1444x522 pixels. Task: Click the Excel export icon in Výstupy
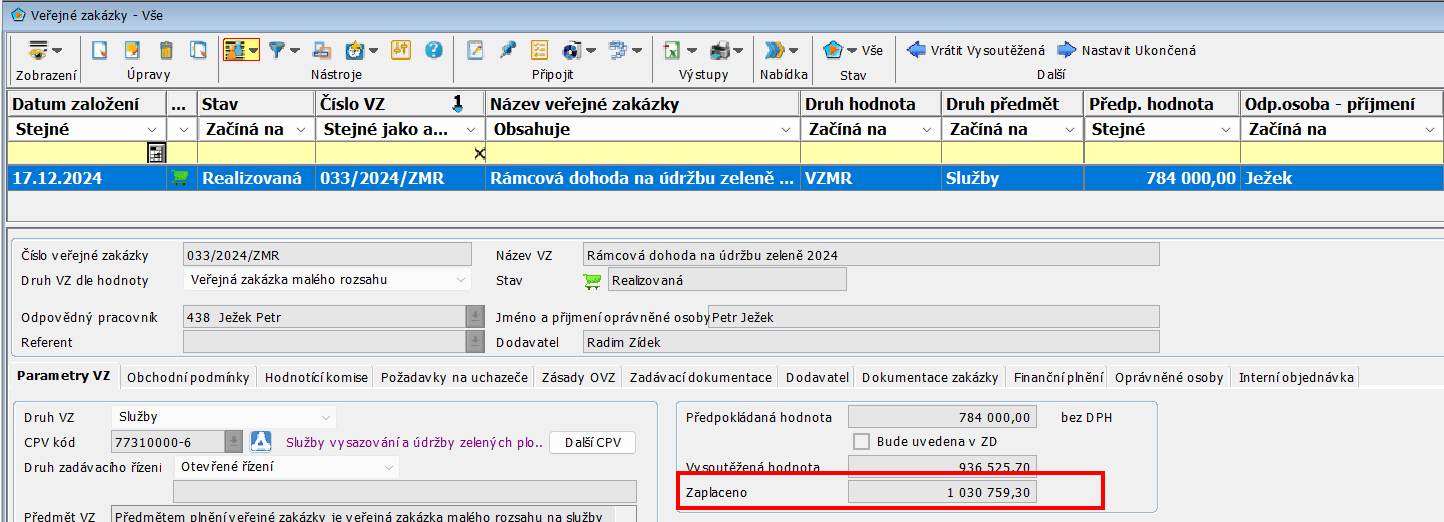pyautogui.click(x=671, y=50)
